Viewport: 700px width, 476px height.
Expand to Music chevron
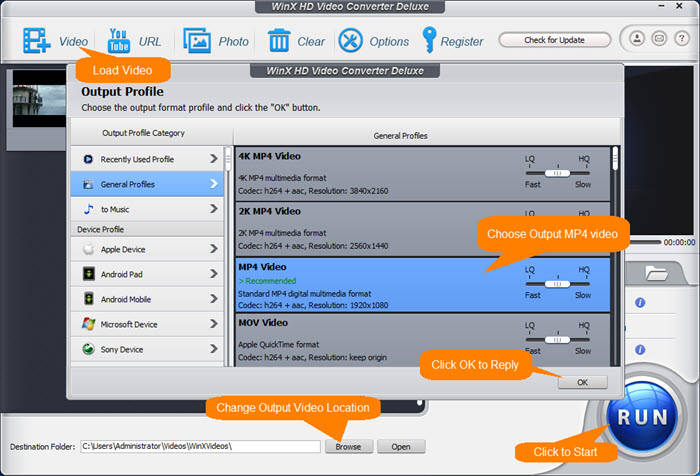pyautogui.click(x=214, y=209)
